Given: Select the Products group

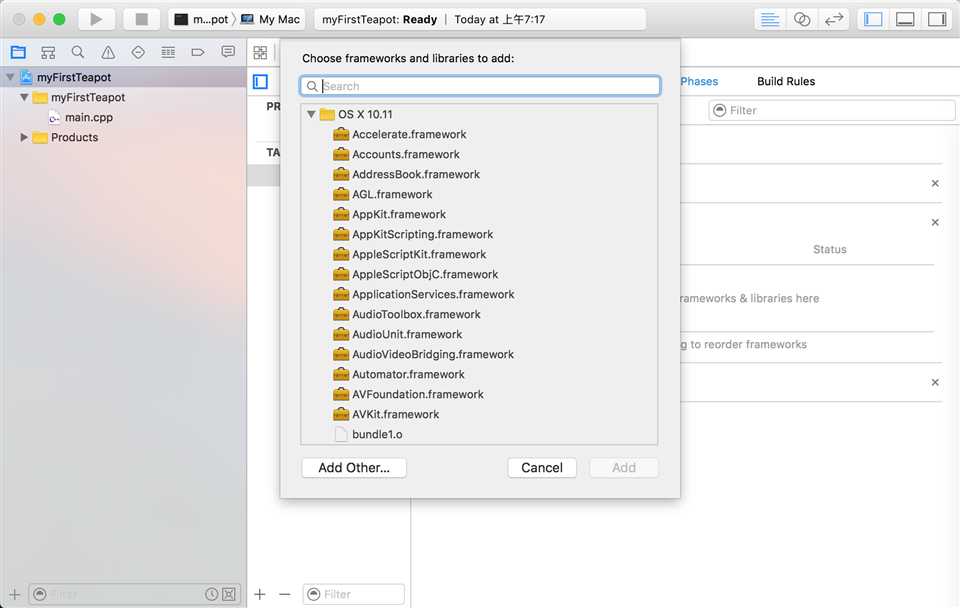Looking at the screenshot, I should 74,137.
